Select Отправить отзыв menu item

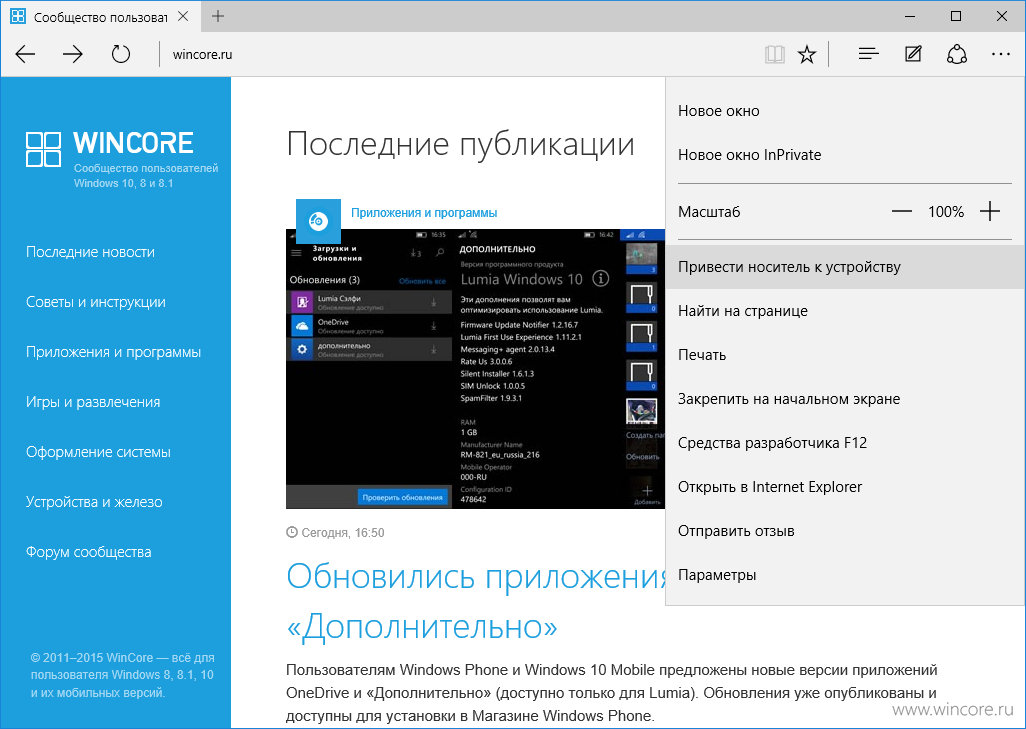pos(845,531)
